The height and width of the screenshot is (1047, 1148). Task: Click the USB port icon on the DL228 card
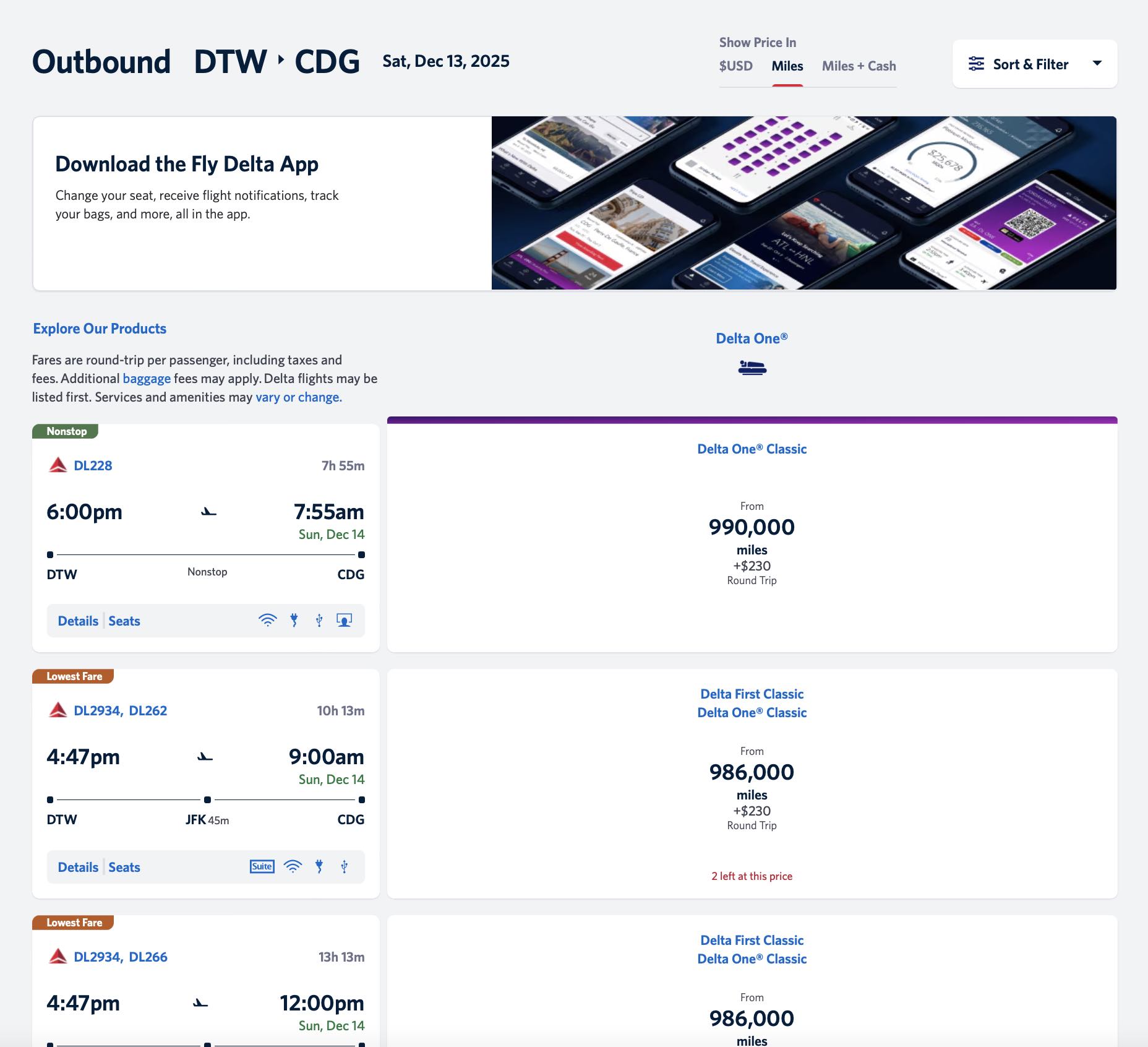pyautogui.click(x=319, y=620)
